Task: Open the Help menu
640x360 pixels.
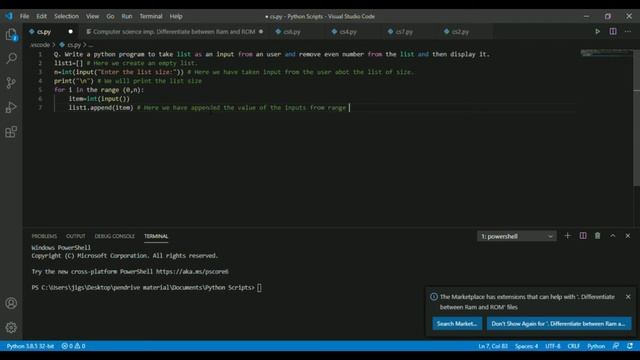Action: coord(176,16)
